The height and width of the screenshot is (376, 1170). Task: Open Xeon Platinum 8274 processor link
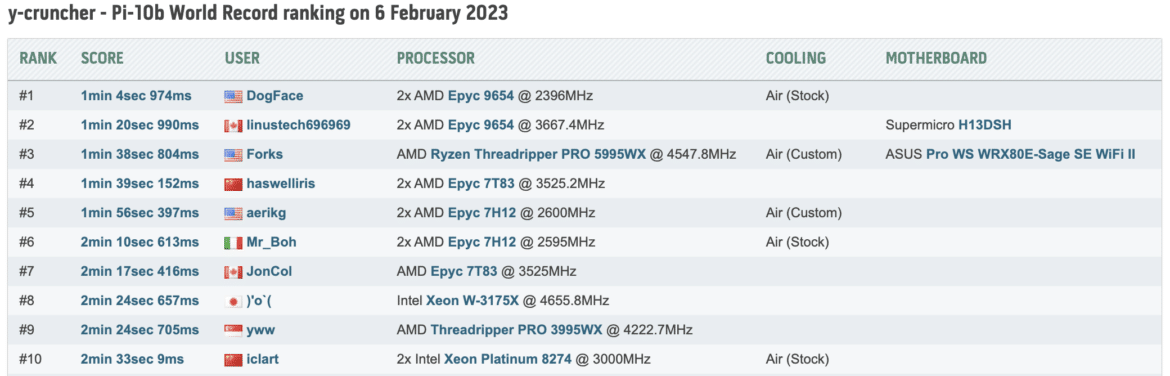click(508, 360)
